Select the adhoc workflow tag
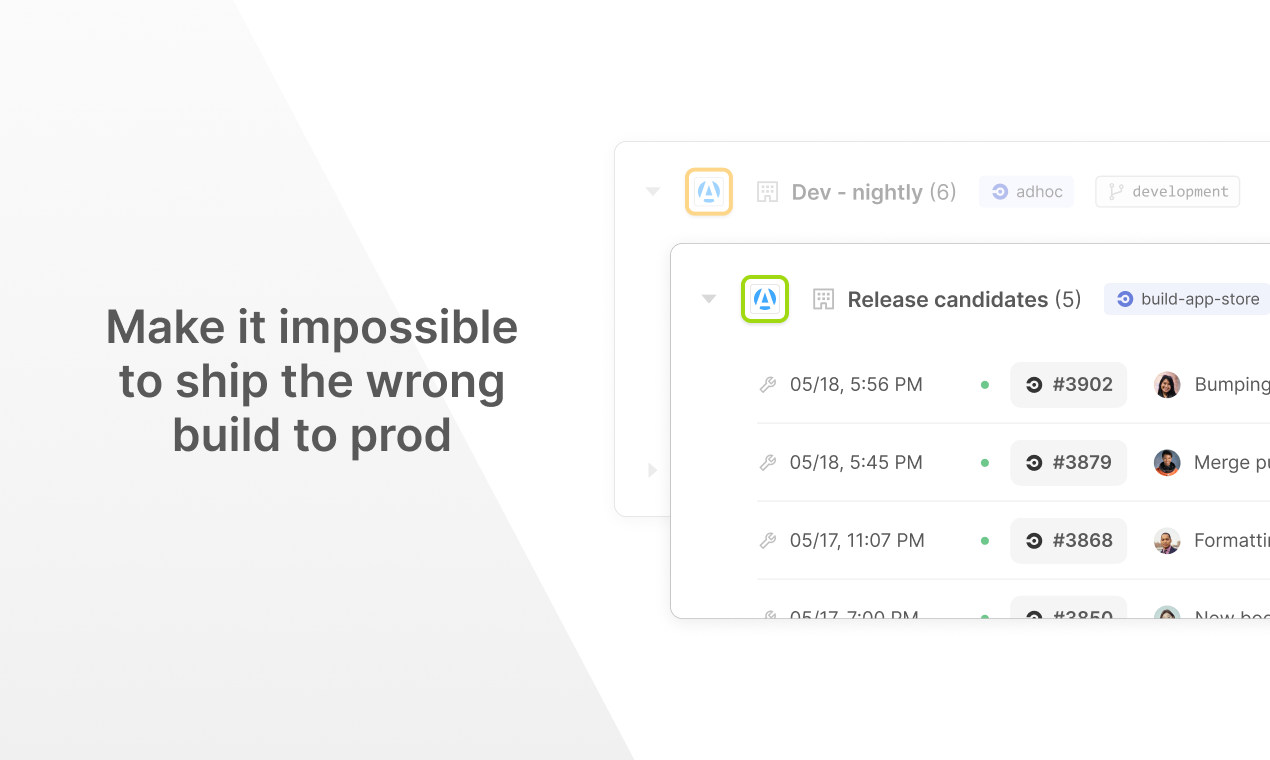Image resolution: width=1270 pixels, height=760 pixels. (x=1027, y=192)
